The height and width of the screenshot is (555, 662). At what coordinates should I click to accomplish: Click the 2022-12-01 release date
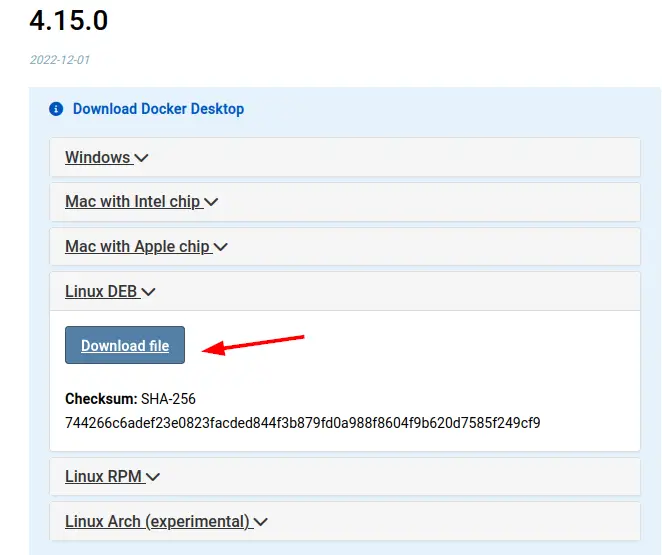click(60, 60)
